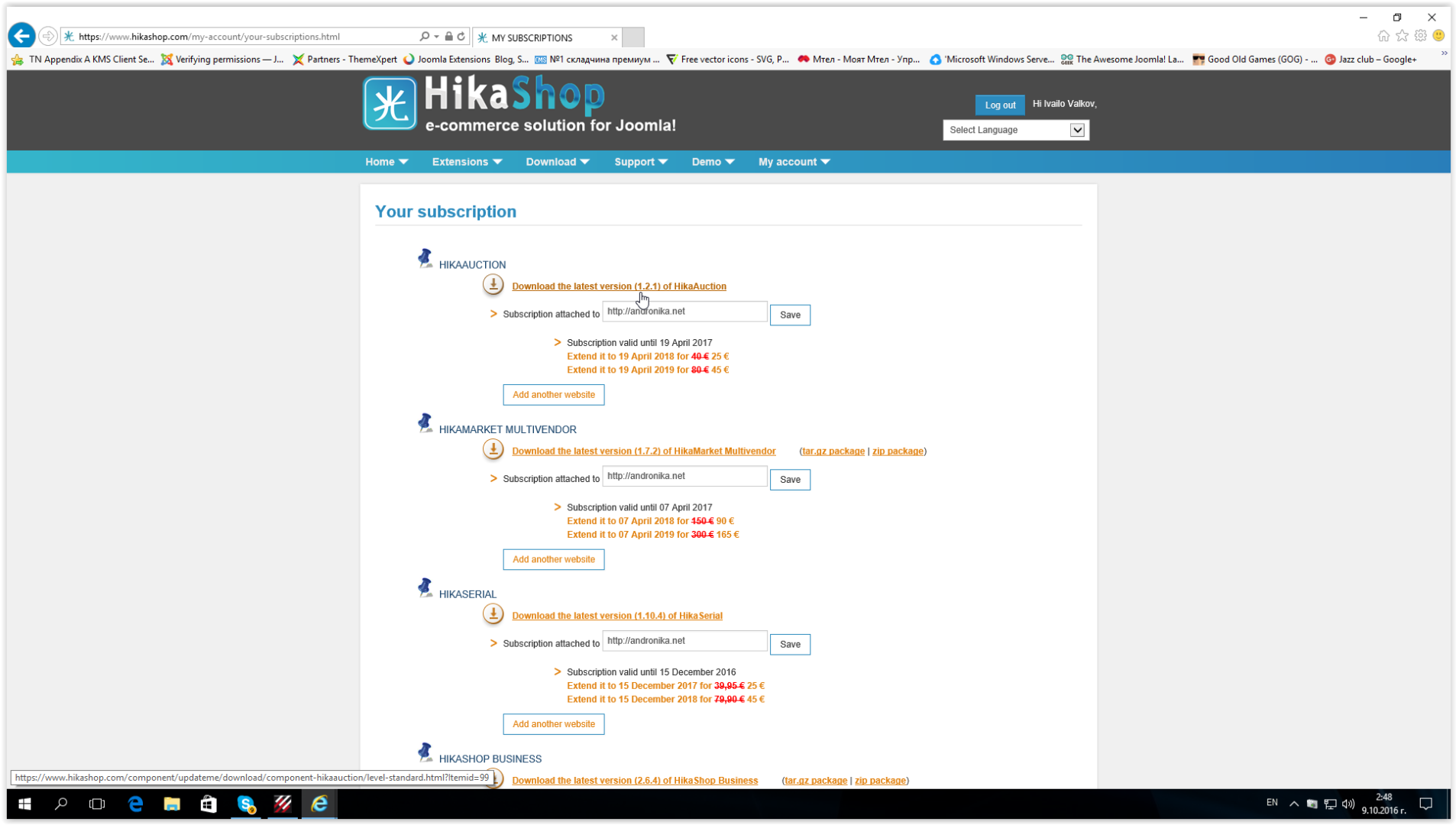Save the HikaMarket Multivendor subscription website

point(790,480)
